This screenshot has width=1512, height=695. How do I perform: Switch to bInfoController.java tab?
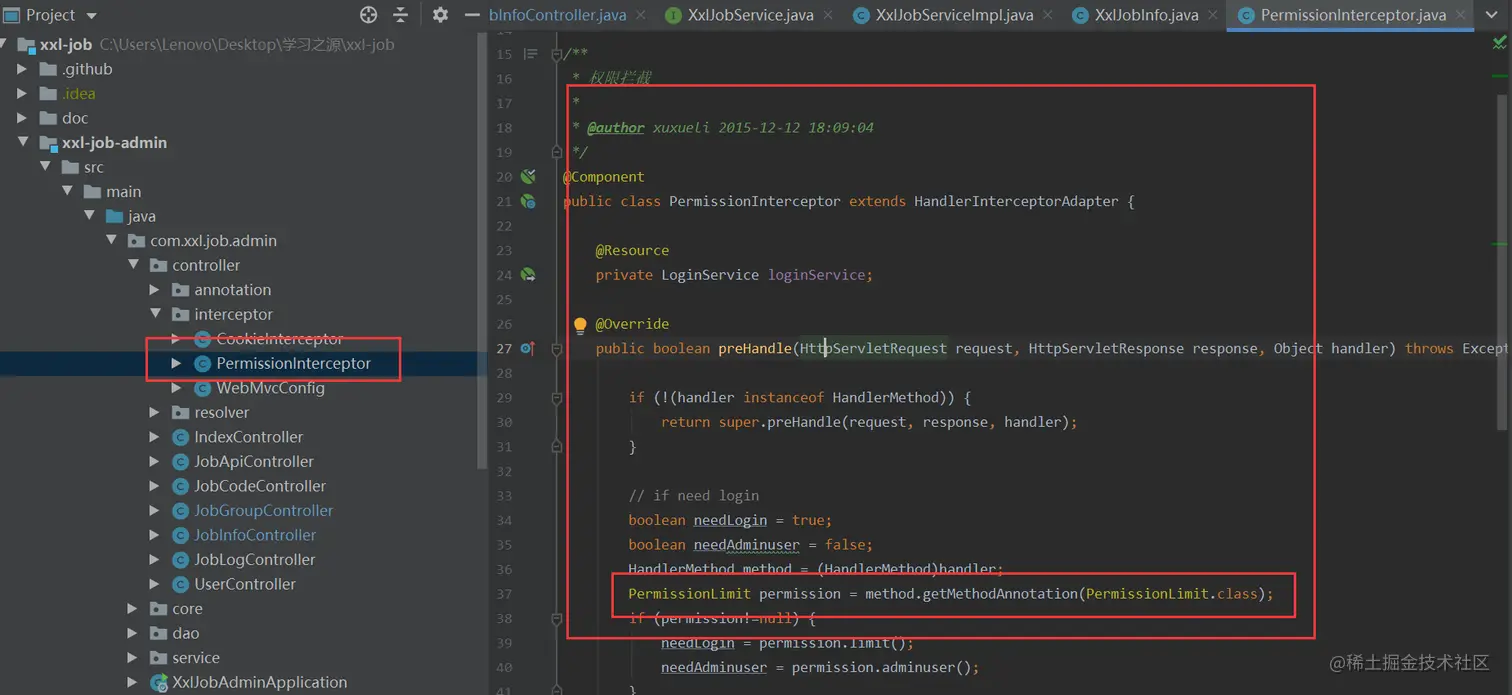click(557, 15)
